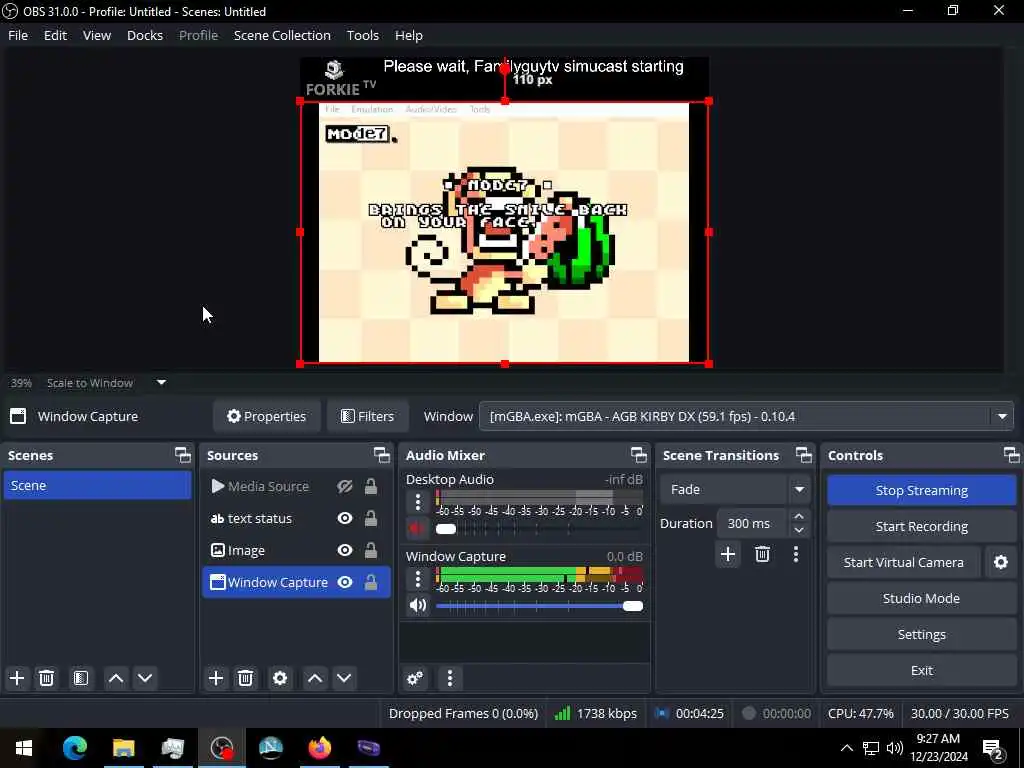Pop out the Scenes dock
The height and width of the screenshot is (768, 1024).
pyautogui.click(x=183, y=455)
